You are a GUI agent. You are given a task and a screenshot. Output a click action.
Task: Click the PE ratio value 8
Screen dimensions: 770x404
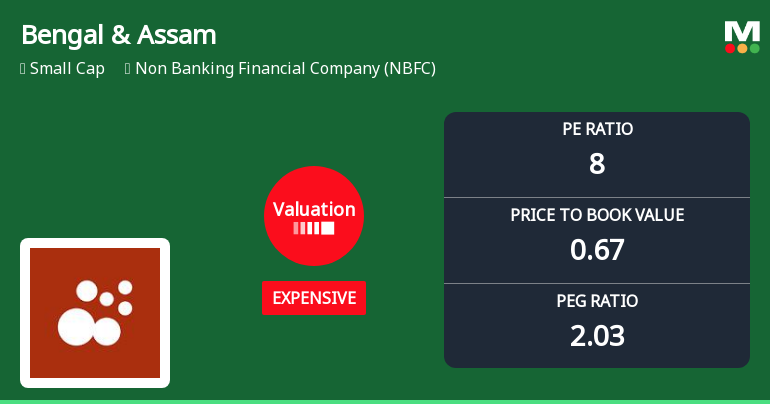(597, 163)
